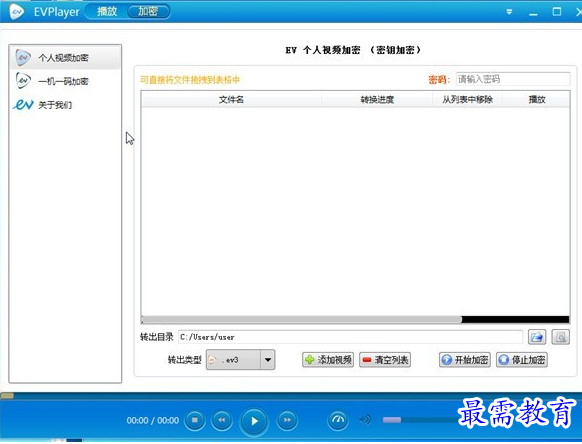This screenshot has width=582, height=444.
Task: Click the 停止加密 button
Action: pyautogui.click(x=521, y=360)
